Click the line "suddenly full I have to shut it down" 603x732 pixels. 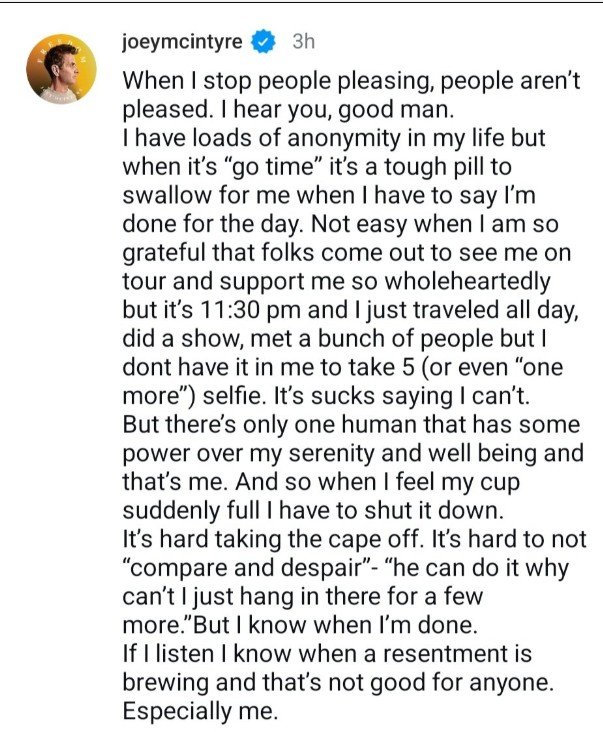(313, 510)
